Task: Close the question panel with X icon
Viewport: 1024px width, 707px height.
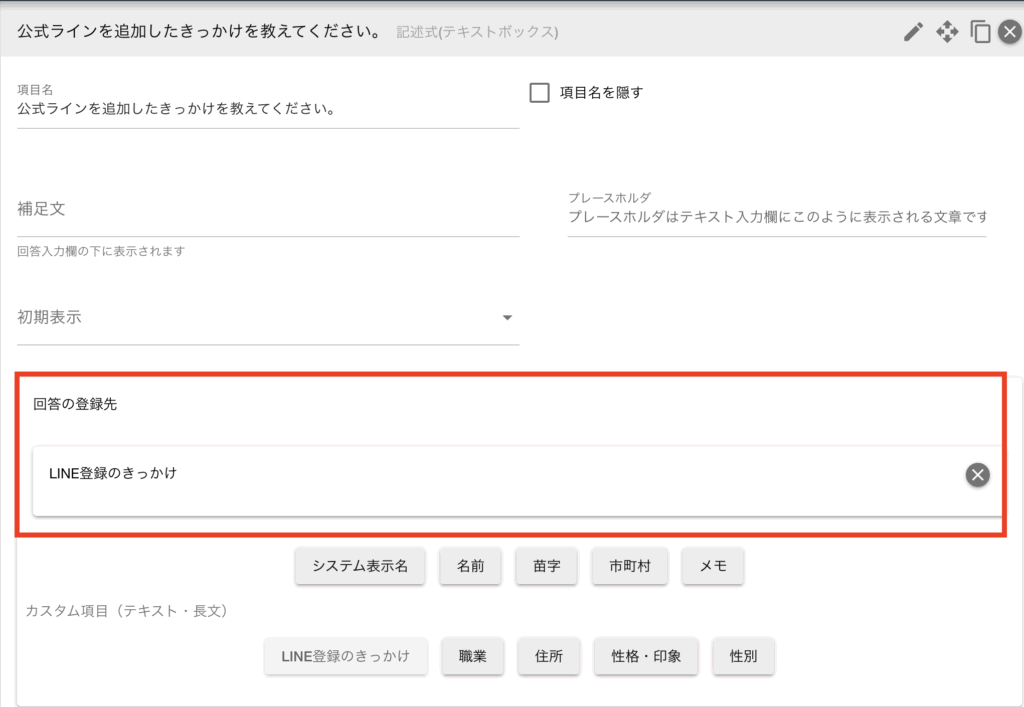Action: 1010,32
